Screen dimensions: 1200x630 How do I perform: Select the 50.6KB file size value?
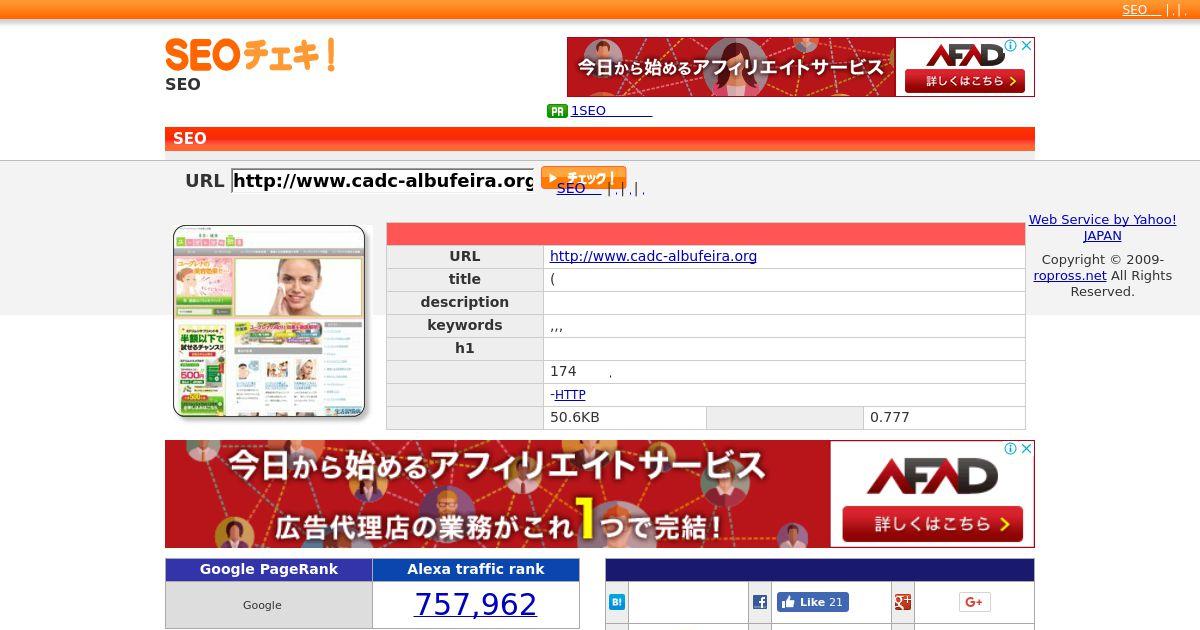coord(575,418)
